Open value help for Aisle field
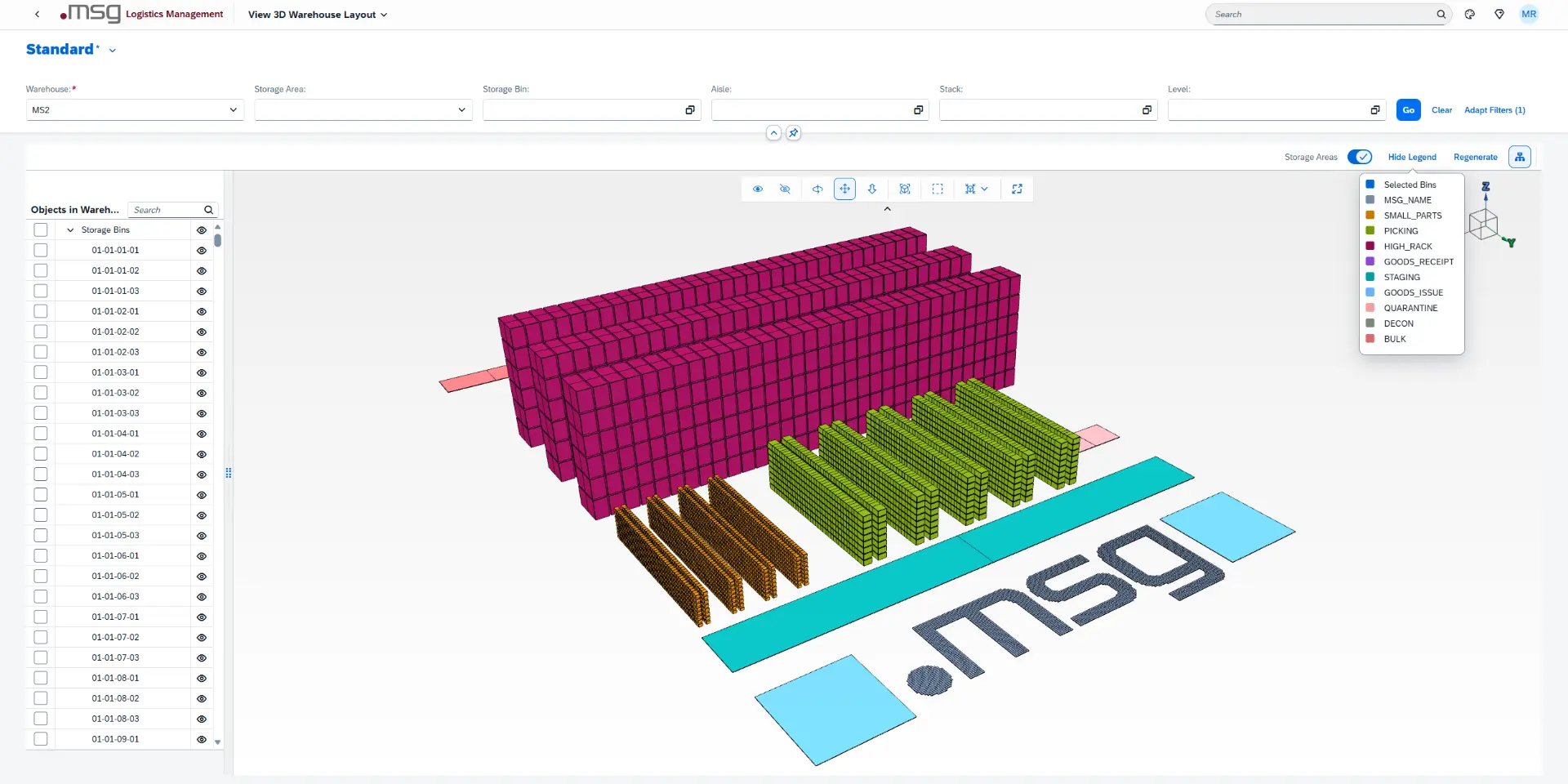The image size is (1568, 784). coord(918,110)
